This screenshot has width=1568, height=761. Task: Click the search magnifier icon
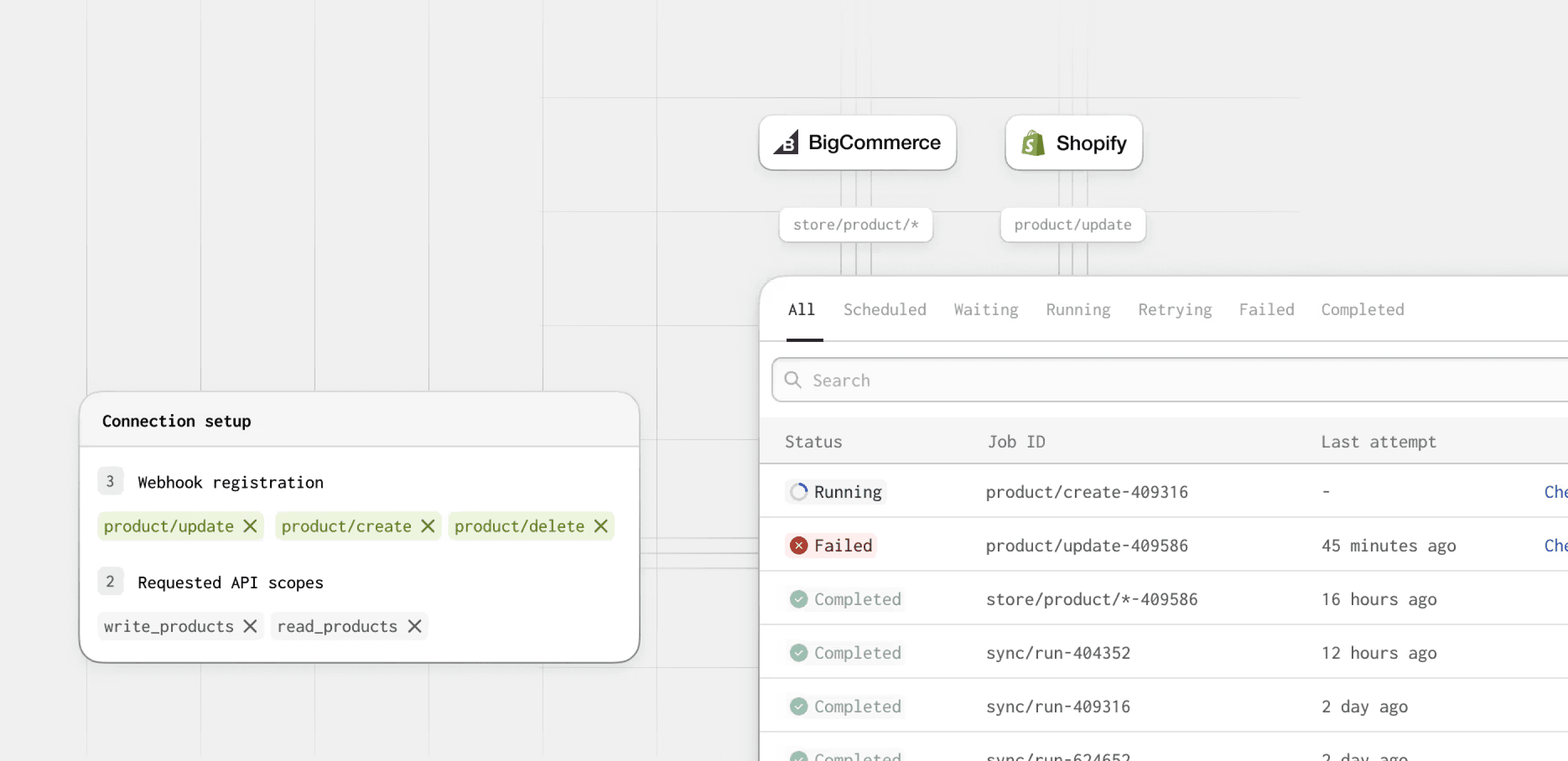point(793,379)
